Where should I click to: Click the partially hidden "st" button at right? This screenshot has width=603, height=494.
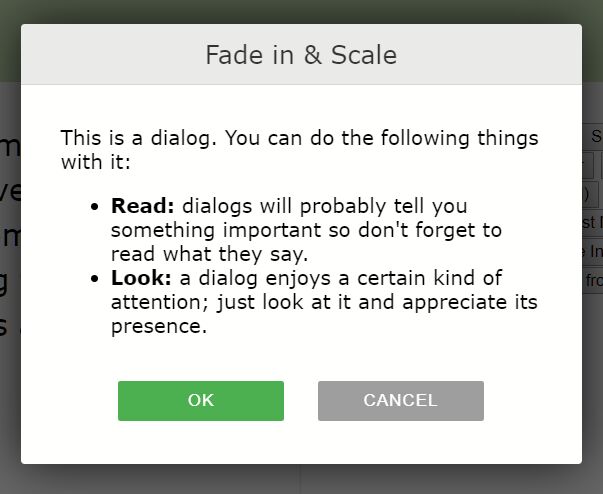(592, 222)
